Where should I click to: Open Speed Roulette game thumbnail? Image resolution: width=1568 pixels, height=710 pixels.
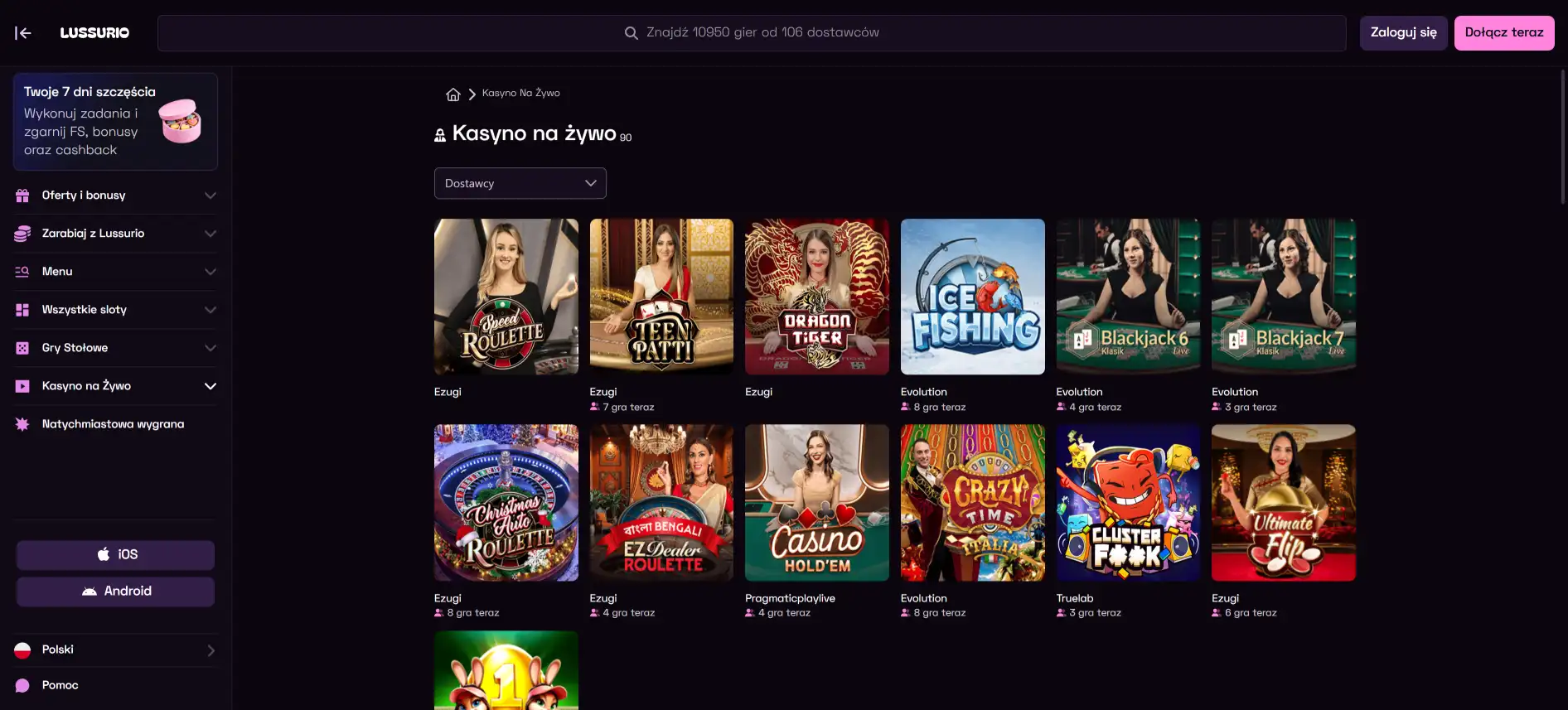point(506,297)
